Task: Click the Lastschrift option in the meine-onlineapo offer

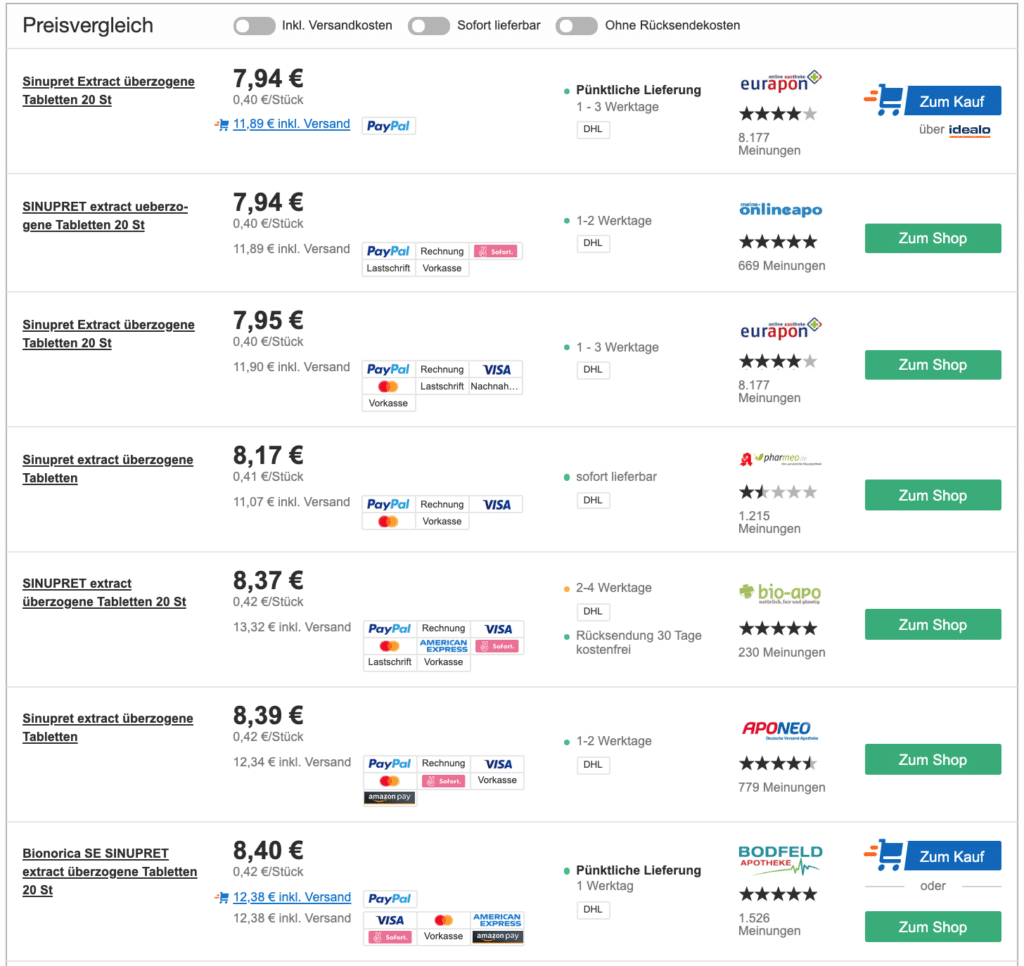Action: click(389, 268)
